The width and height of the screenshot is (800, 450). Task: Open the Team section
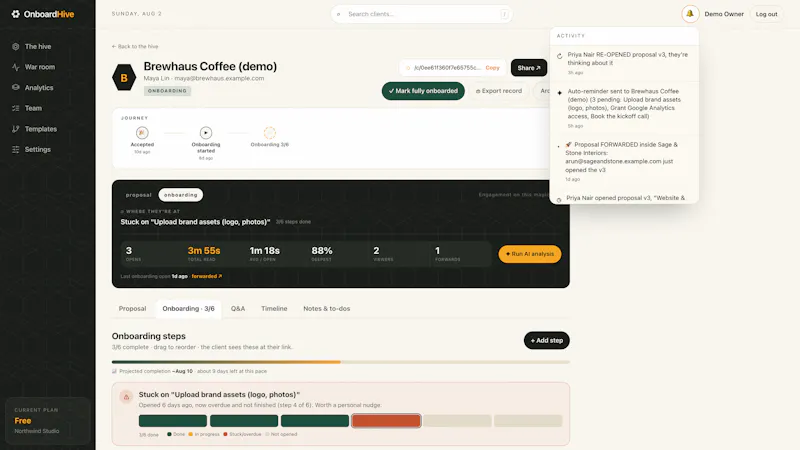coord(33,108)
